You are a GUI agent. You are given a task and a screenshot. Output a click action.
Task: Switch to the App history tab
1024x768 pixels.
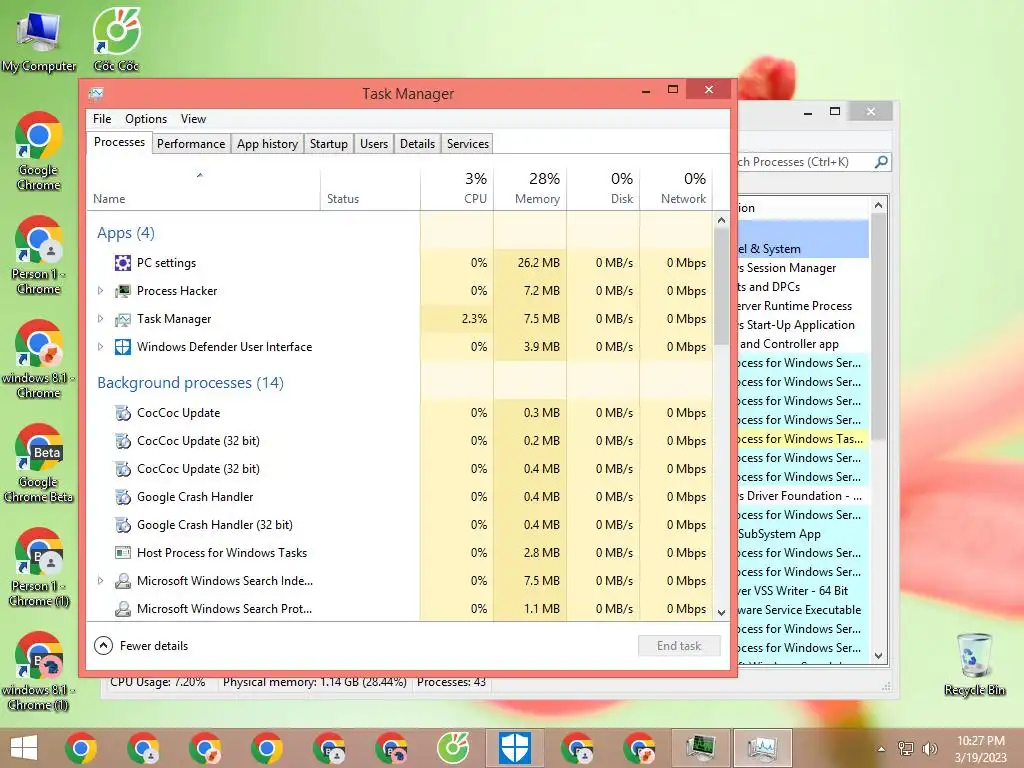pos(267,144)
